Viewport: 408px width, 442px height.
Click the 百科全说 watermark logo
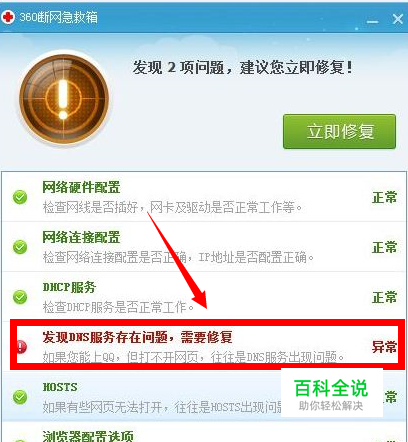point(331,393)
